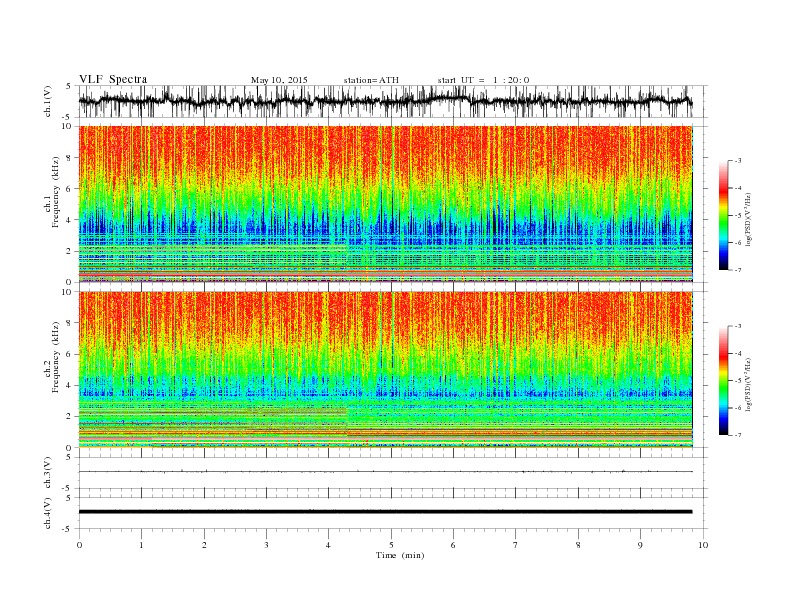The width and height of the screenshot is (792, 612).
Task: Click the "10" tick on Time axis
Action: [703, 545]
